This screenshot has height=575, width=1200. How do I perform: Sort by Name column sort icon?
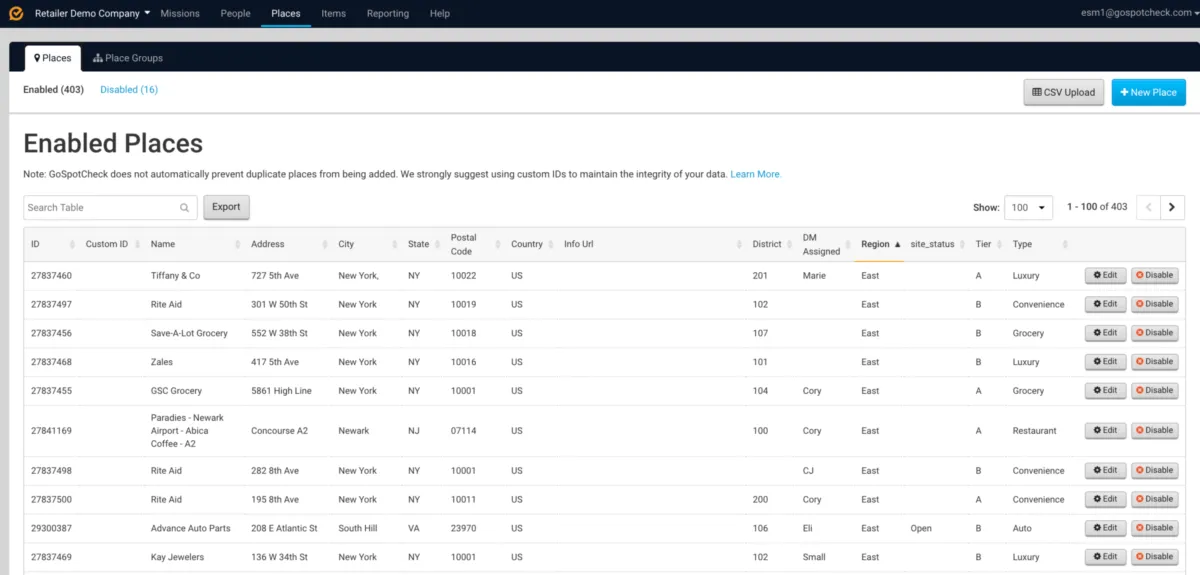(237, 245)
